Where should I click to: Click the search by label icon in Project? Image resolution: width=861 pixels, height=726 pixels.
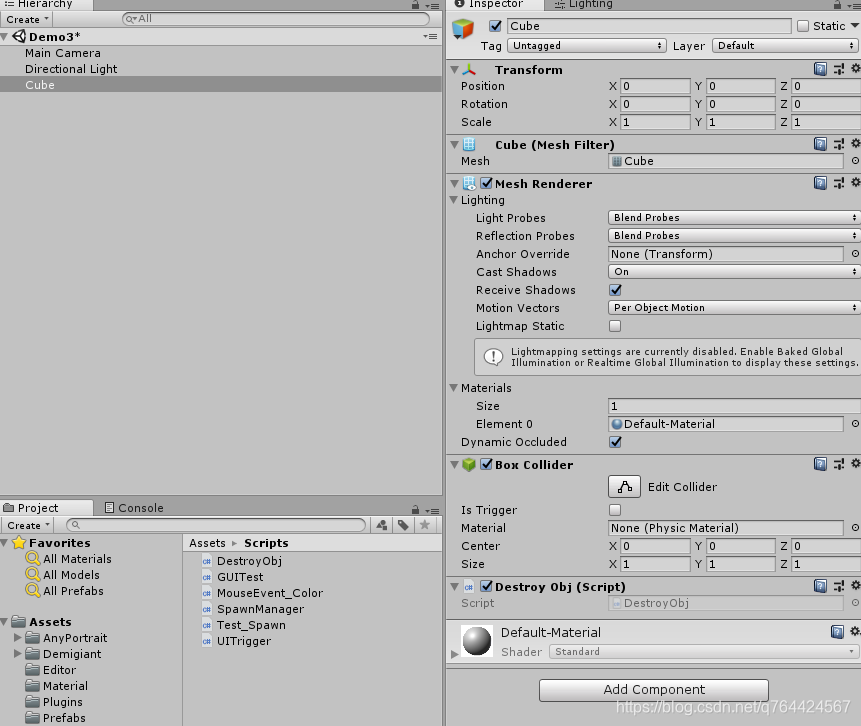403,525
